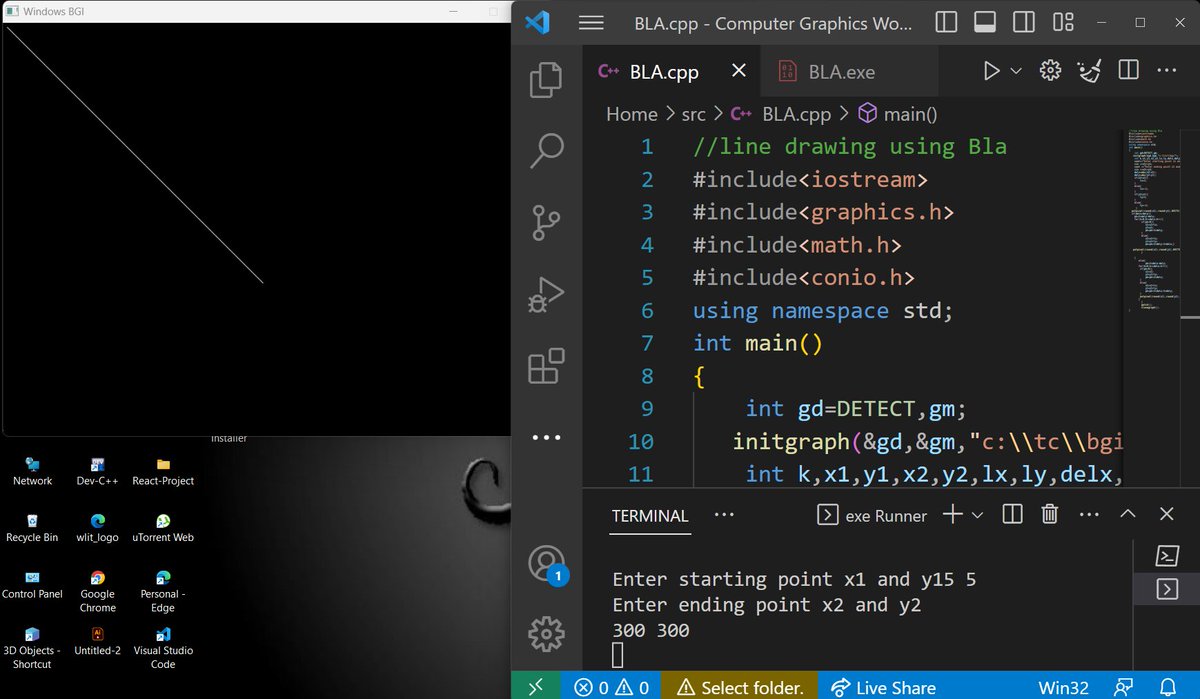Expand the run button dropdown arrow
This screenshot has height=699, width=1200.
1016,71
